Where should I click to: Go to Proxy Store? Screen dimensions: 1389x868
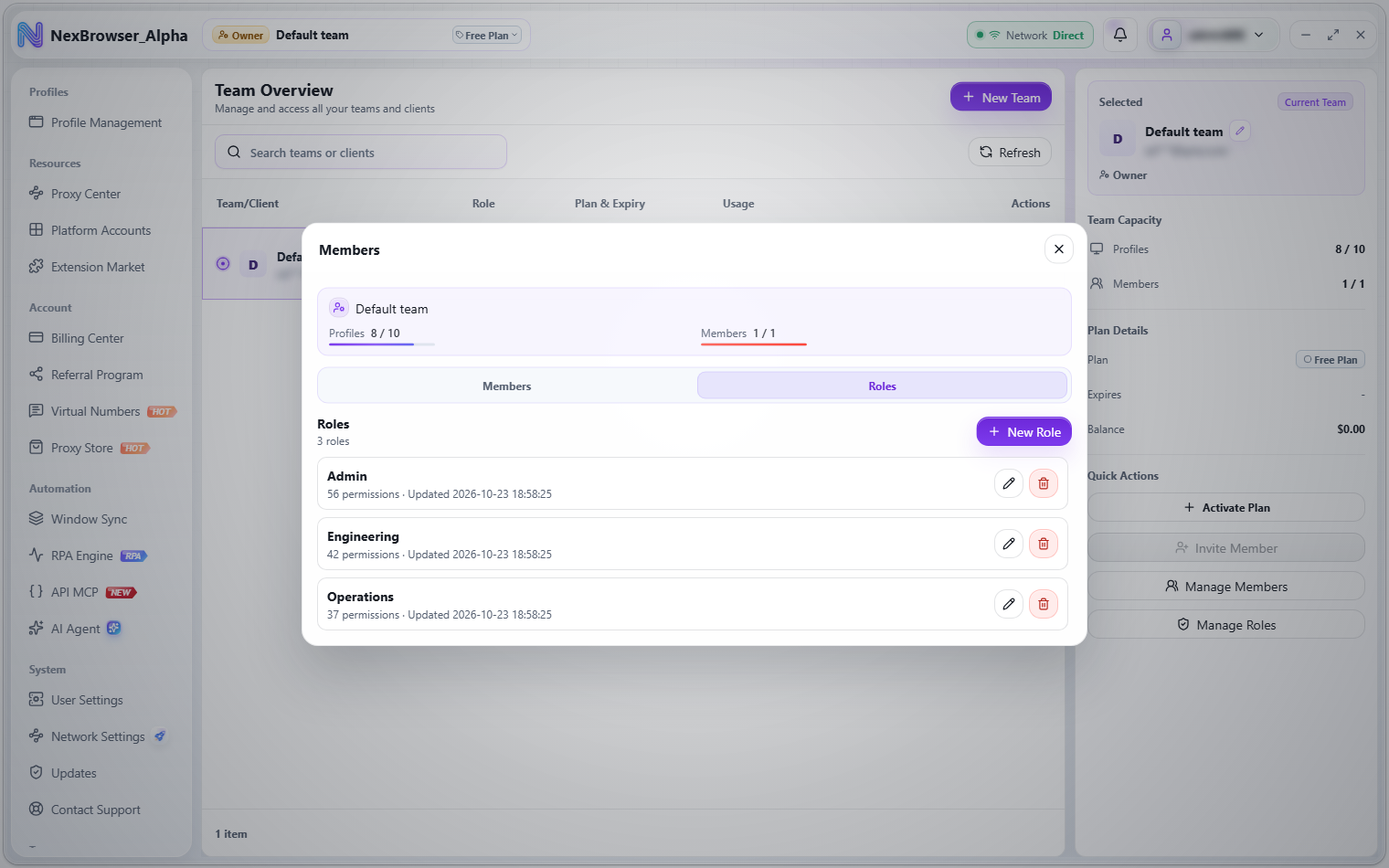pos(89,448)
